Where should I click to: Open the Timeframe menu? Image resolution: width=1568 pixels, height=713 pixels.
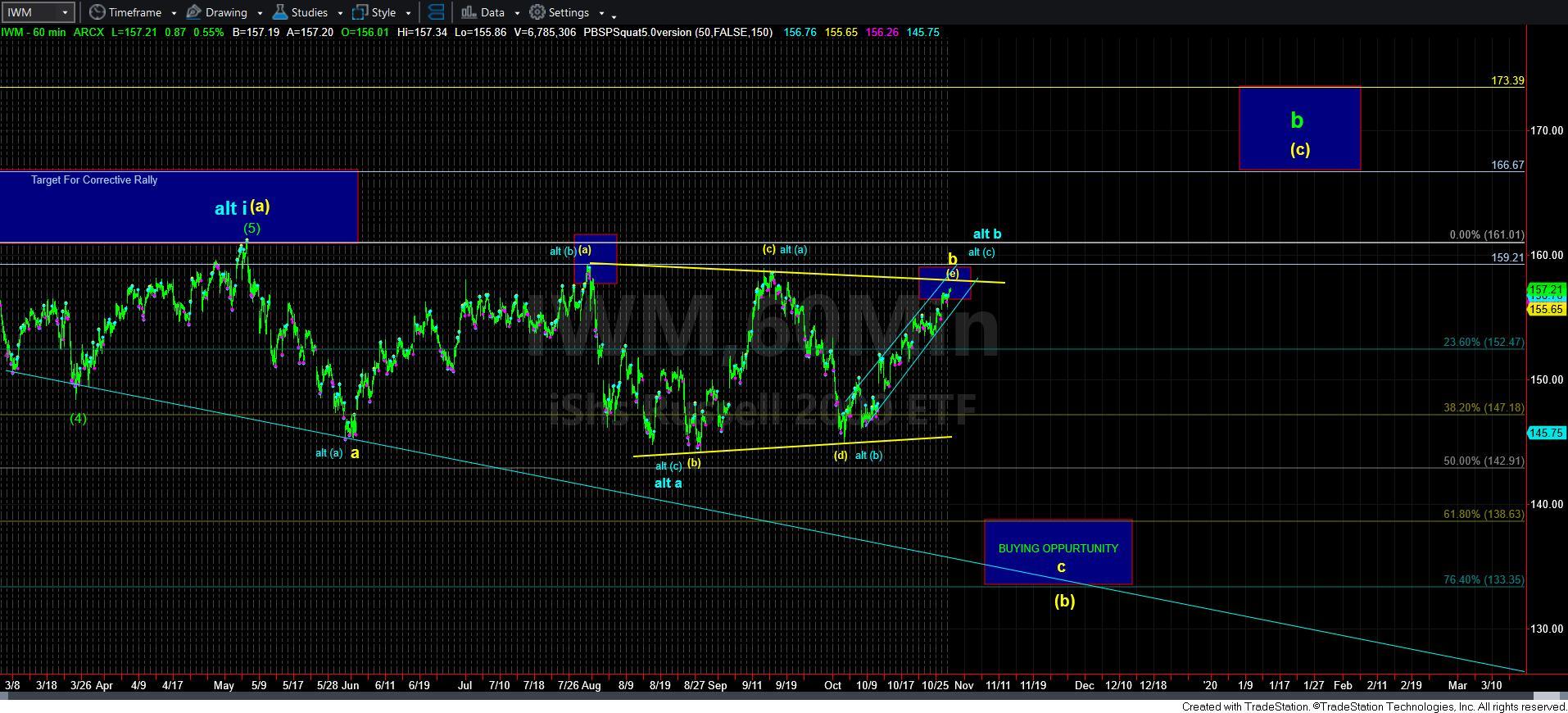(134, 12)
